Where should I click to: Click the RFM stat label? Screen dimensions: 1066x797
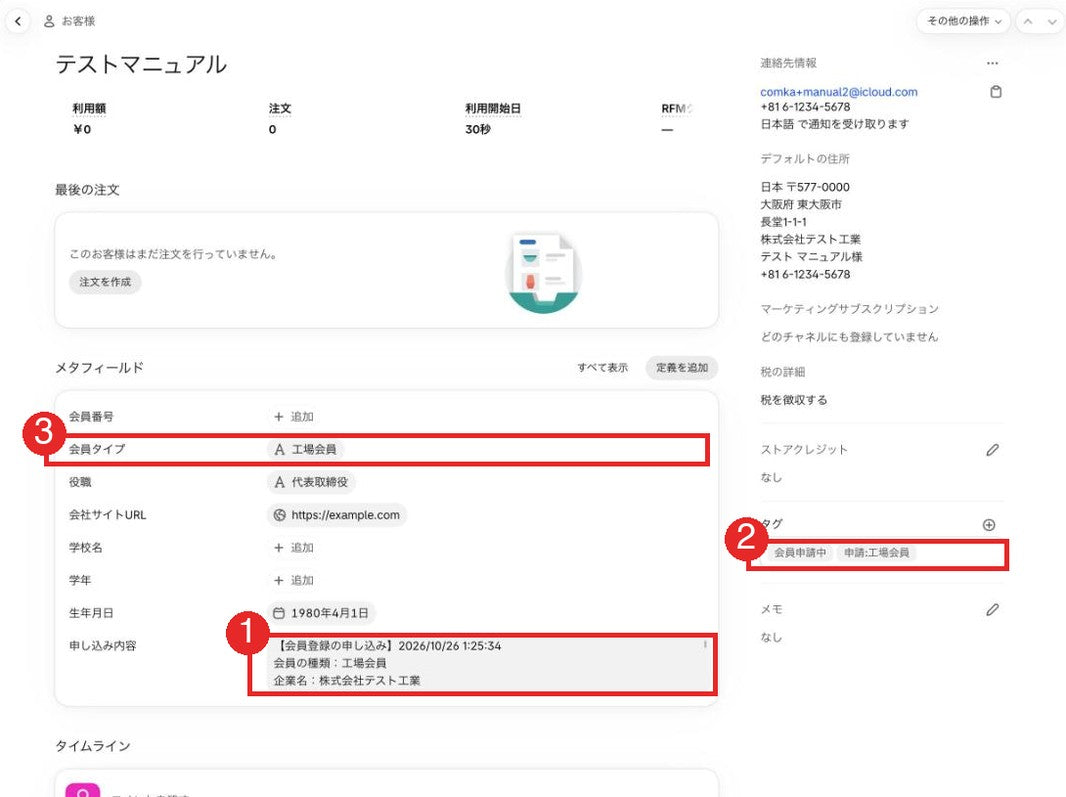tap(675, 108)
